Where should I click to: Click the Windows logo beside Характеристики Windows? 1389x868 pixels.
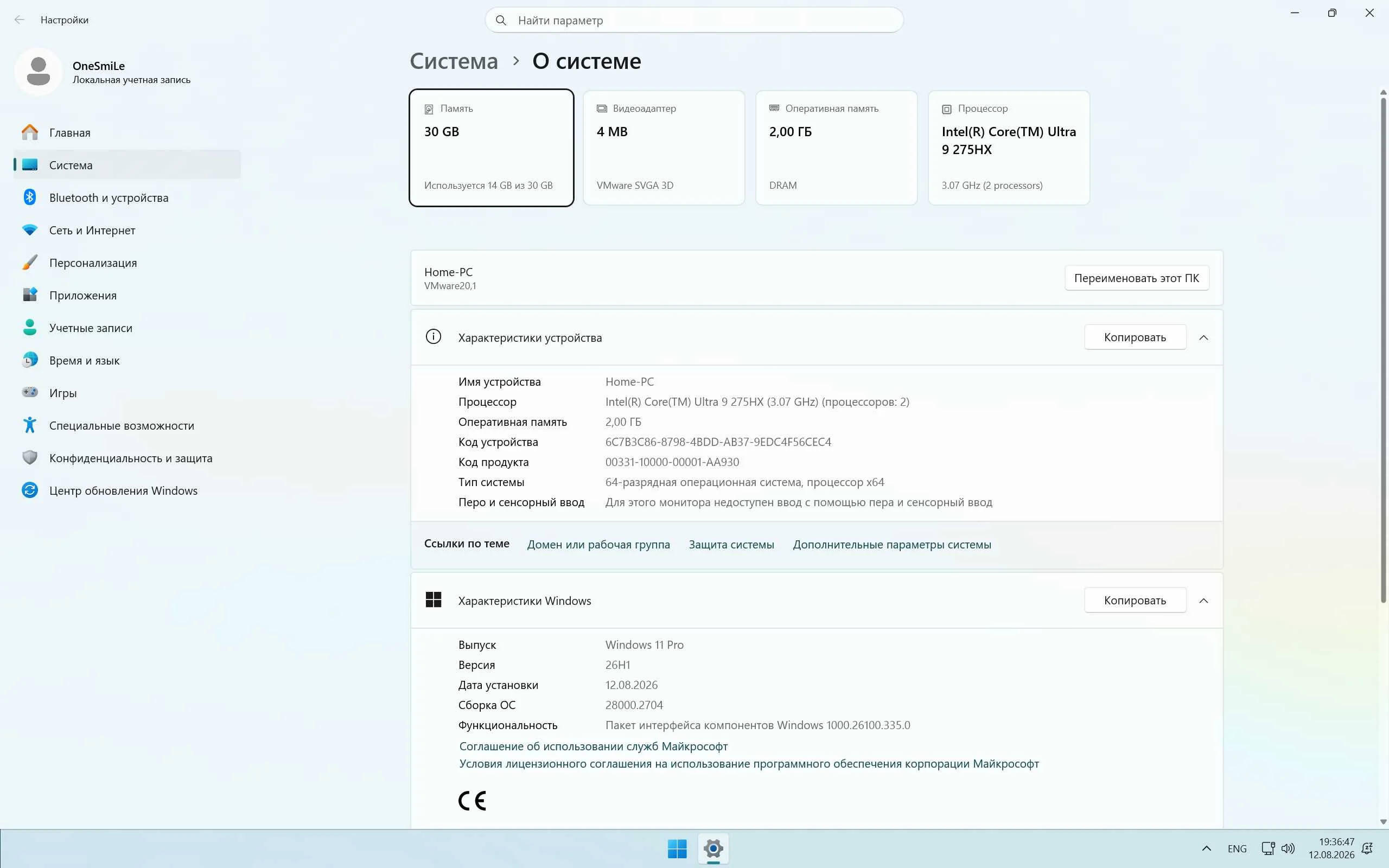tap(434, 600)
